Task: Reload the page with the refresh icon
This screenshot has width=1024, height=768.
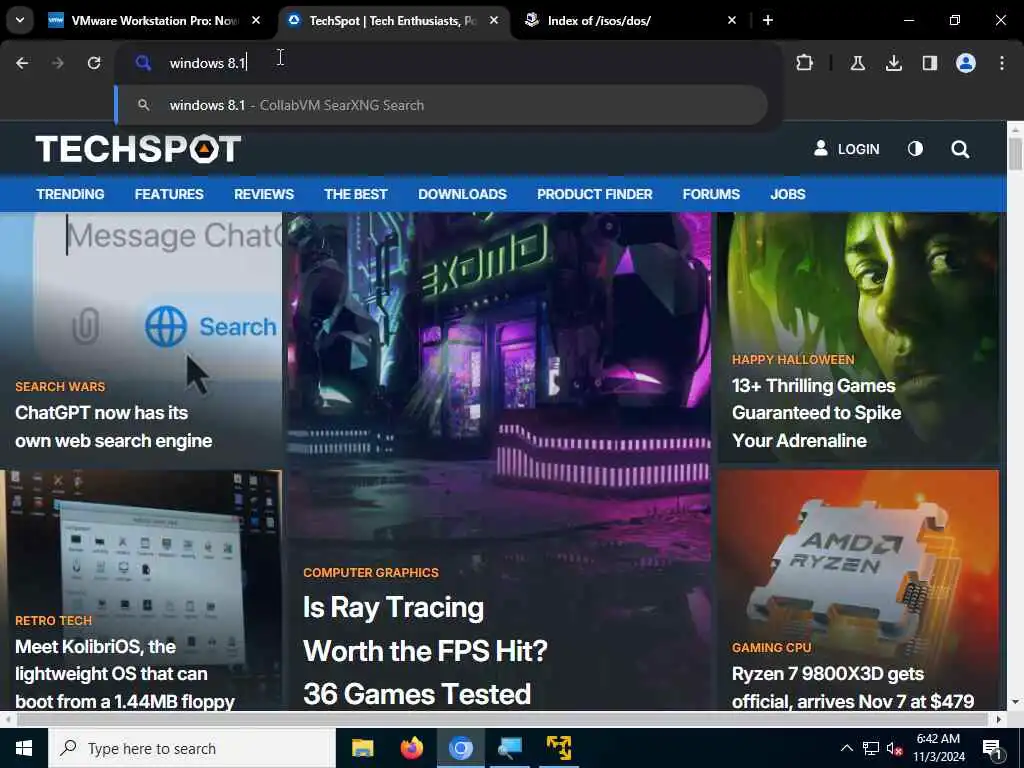Action: (94, 63)
